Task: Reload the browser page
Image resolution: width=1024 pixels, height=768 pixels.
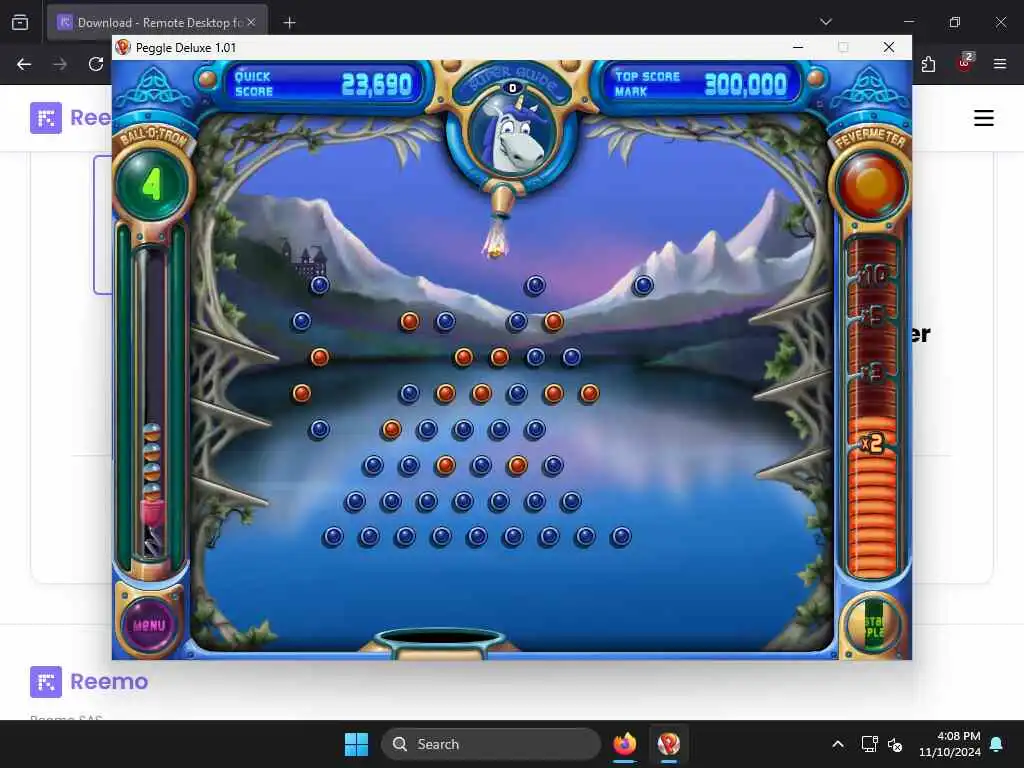Action: pos(96,64)
